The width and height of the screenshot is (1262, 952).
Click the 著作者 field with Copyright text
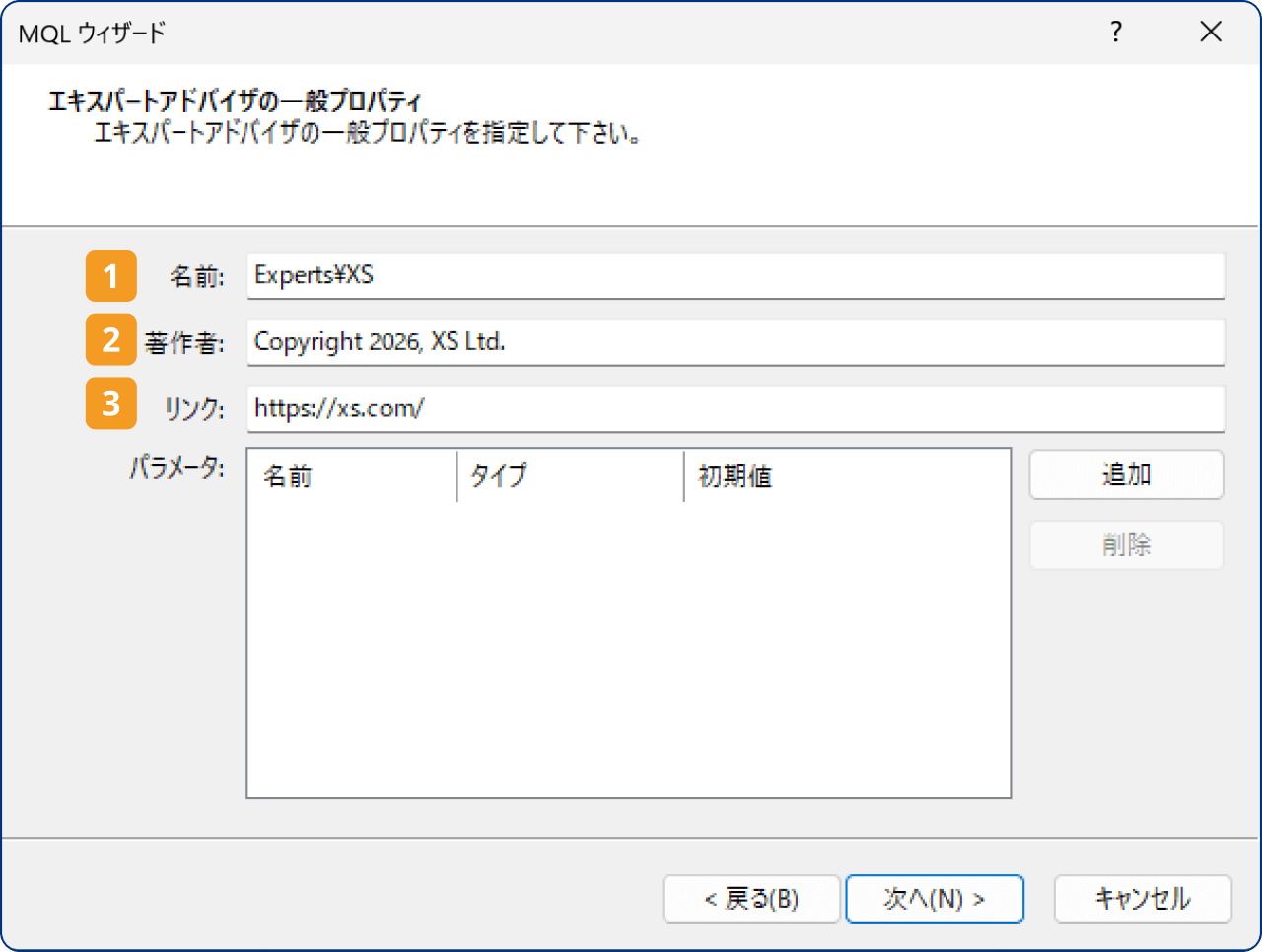click(736, 342)
